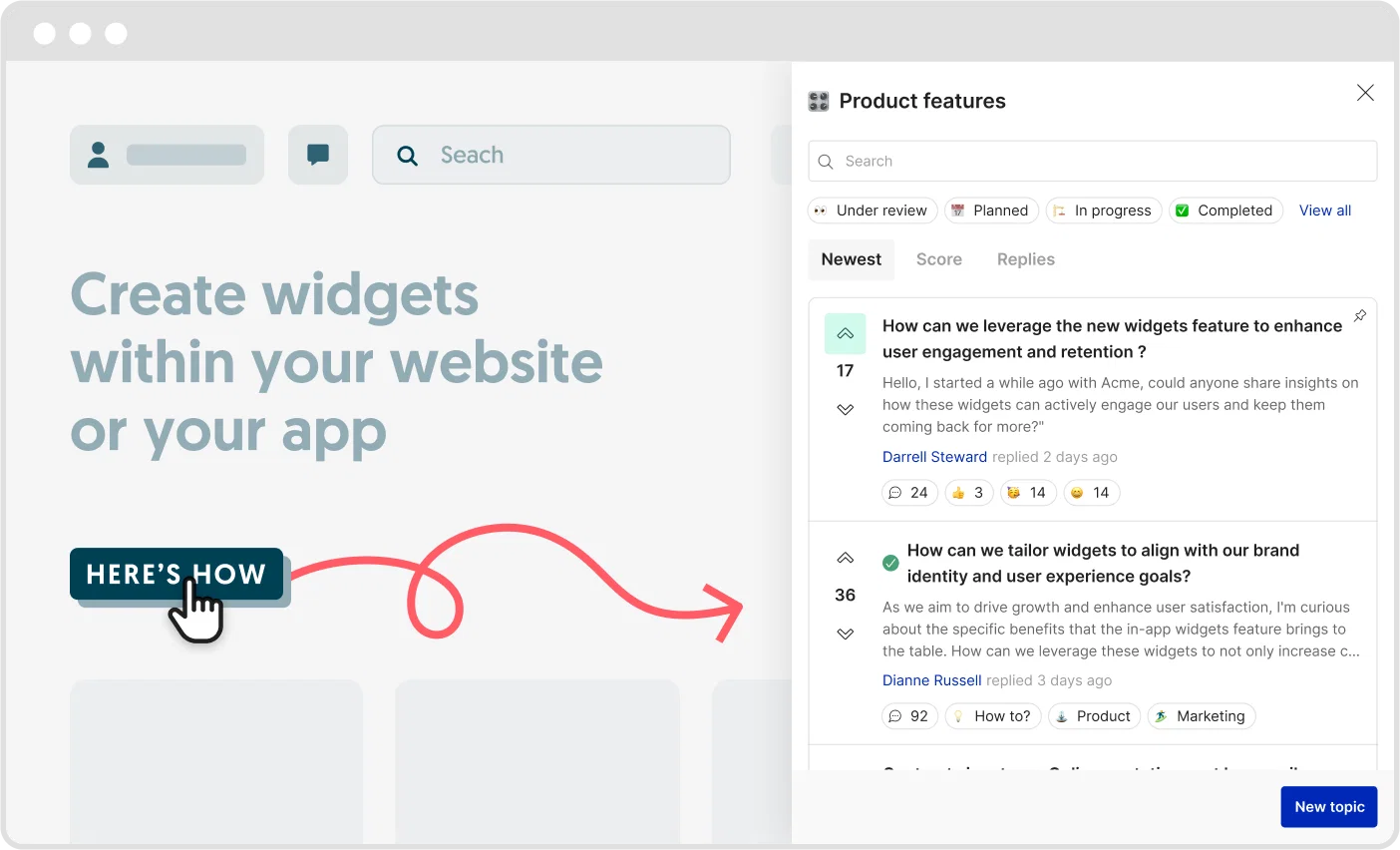Click the Product features search field
1400x850 pixels.
point(1093,162)
